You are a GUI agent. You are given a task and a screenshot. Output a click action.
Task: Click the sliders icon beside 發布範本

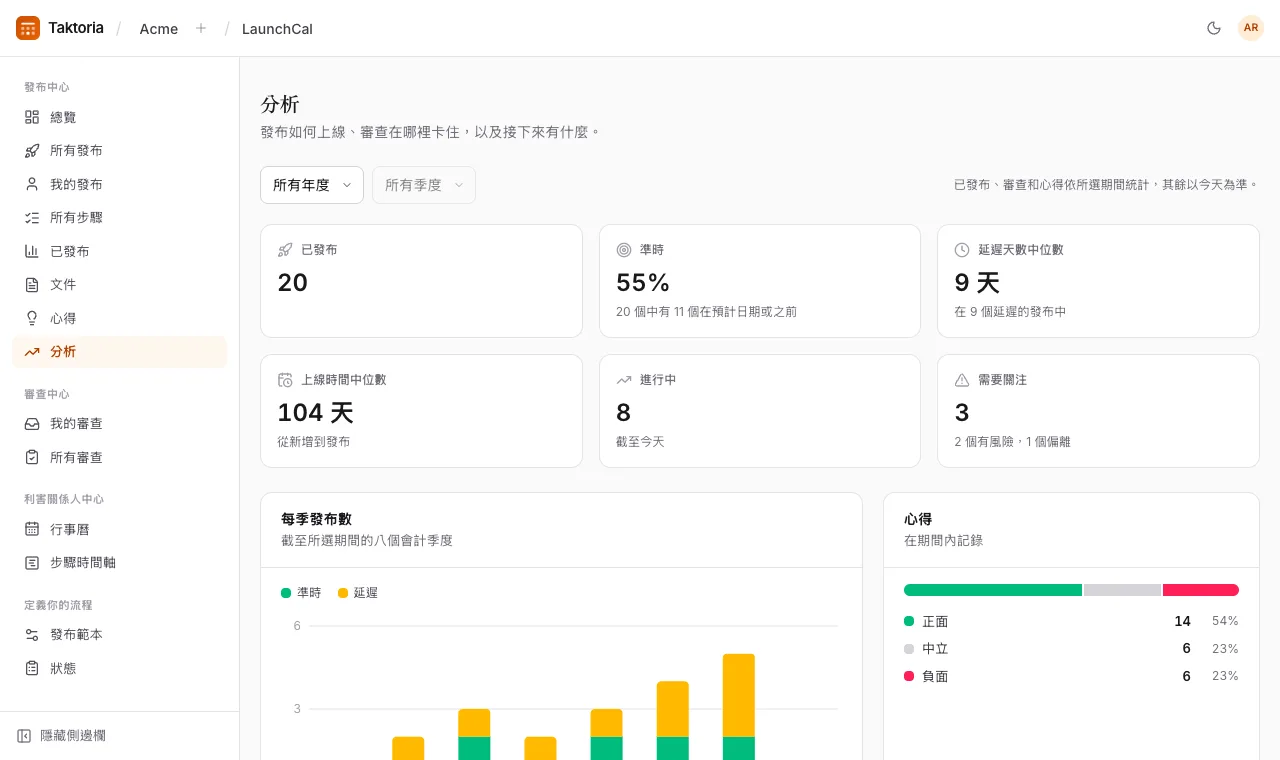coord(32,635)
